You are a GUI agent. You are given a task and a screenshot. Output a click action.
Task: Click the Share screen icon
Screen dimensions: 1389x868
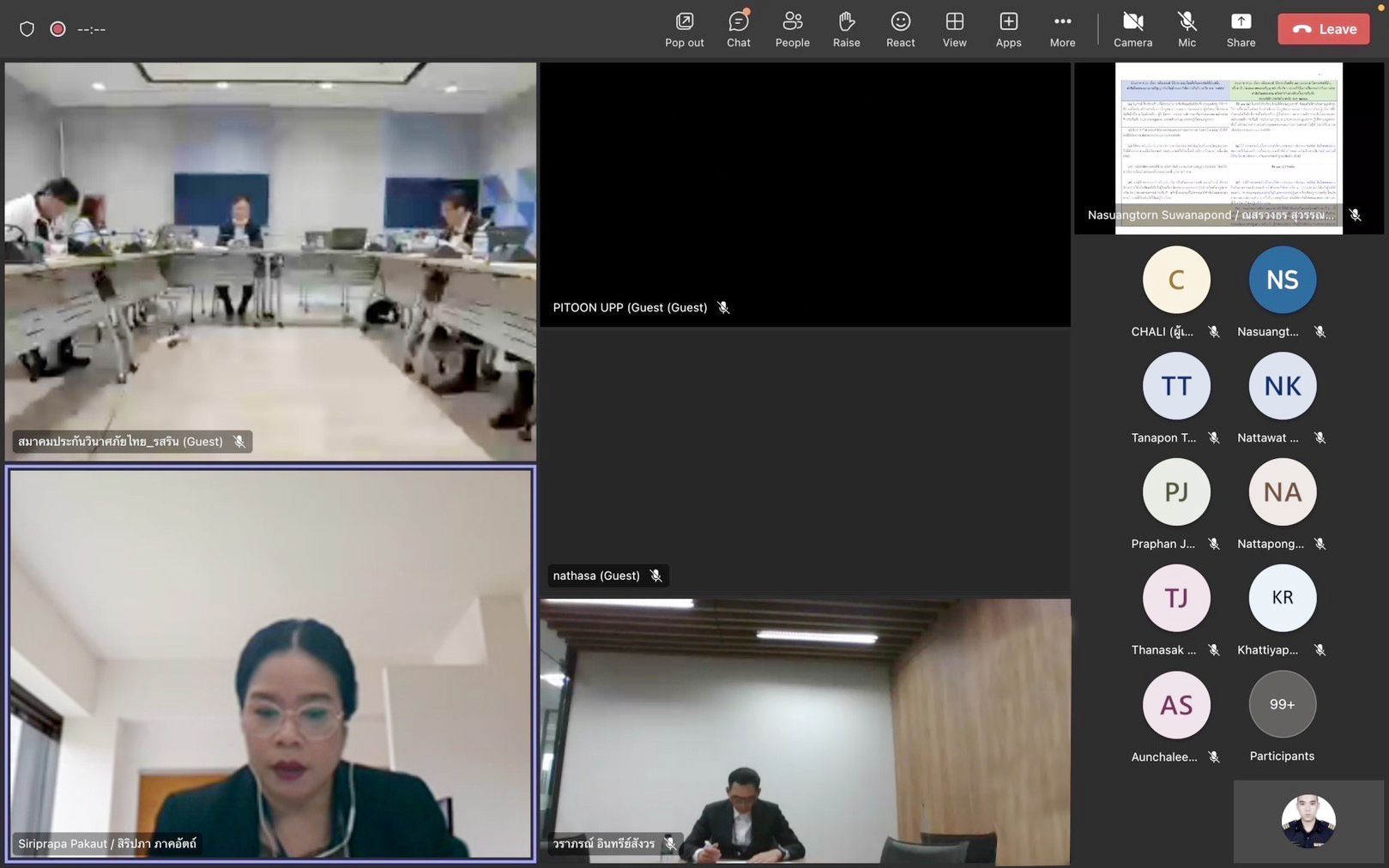(x=1241, y=29)
